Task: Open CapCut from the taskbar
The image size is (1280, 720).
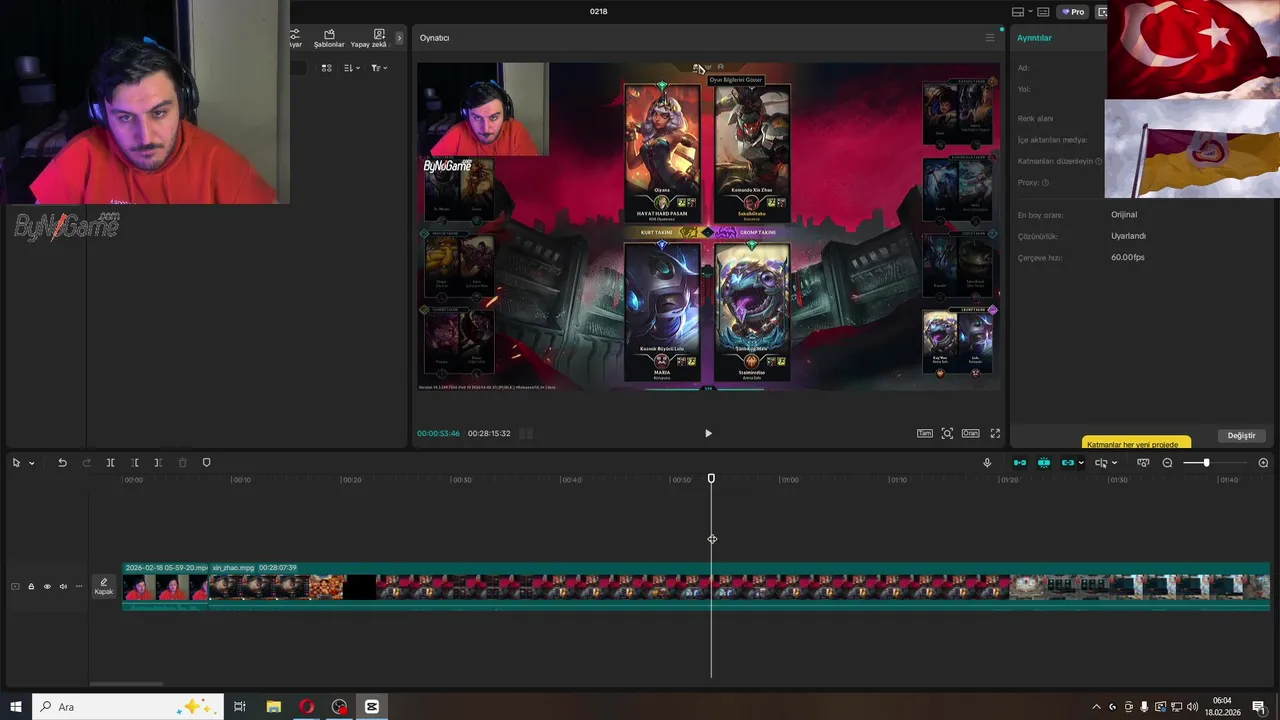Action: pos(372,706)
